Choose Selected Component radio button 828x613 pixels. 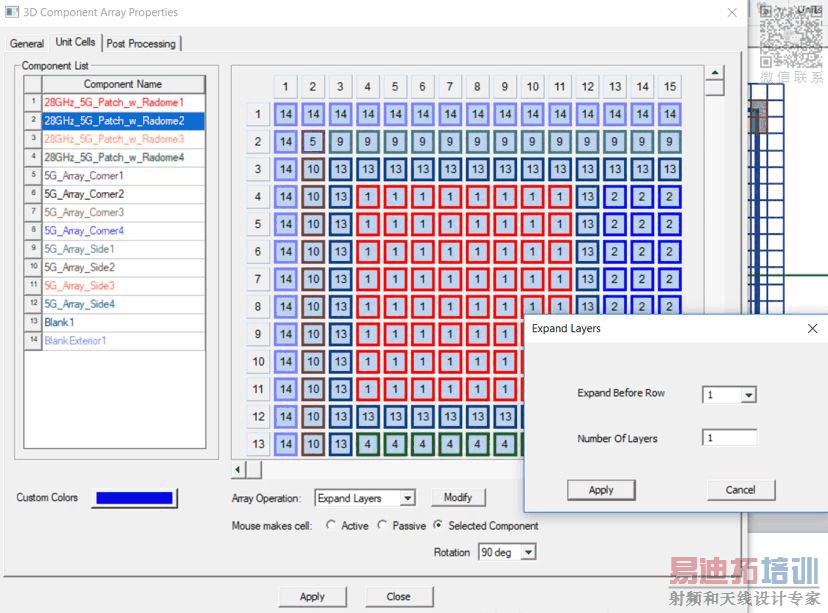point(438,525)
